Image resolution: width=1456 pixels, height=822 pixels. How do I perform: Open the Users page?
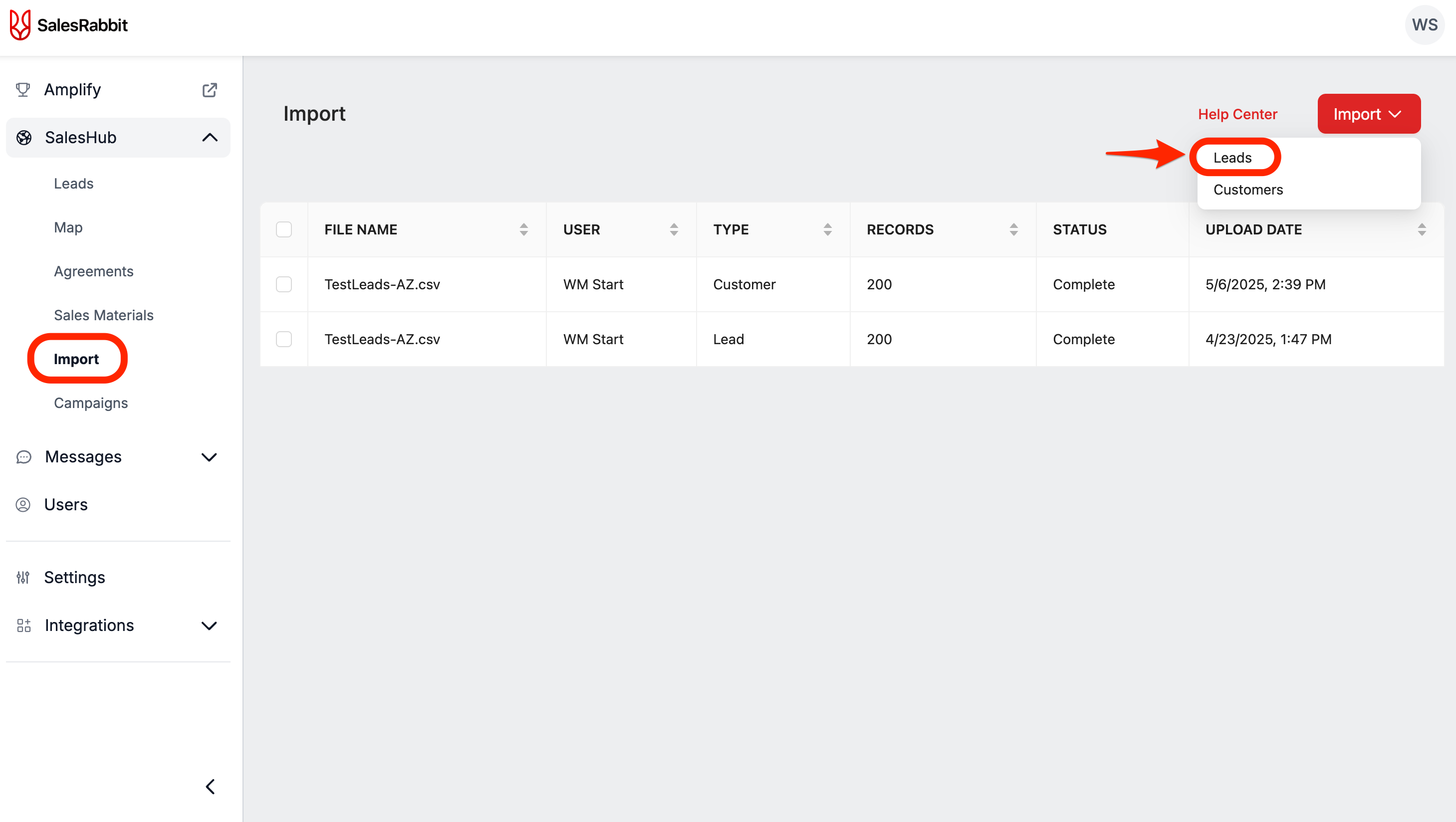click(x=65, y=504)
